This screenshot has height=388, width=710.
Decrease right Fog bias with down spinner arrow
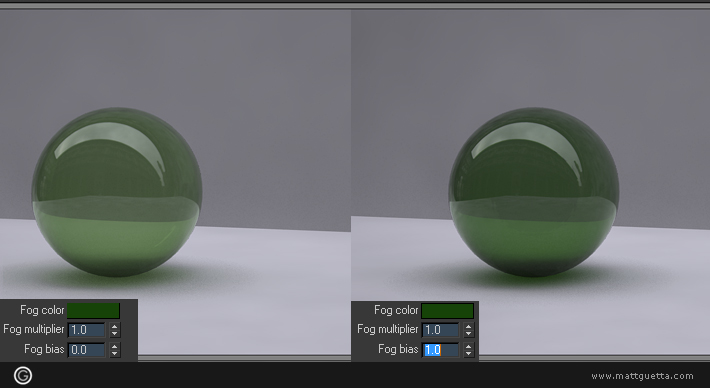[x=469, y=354]
